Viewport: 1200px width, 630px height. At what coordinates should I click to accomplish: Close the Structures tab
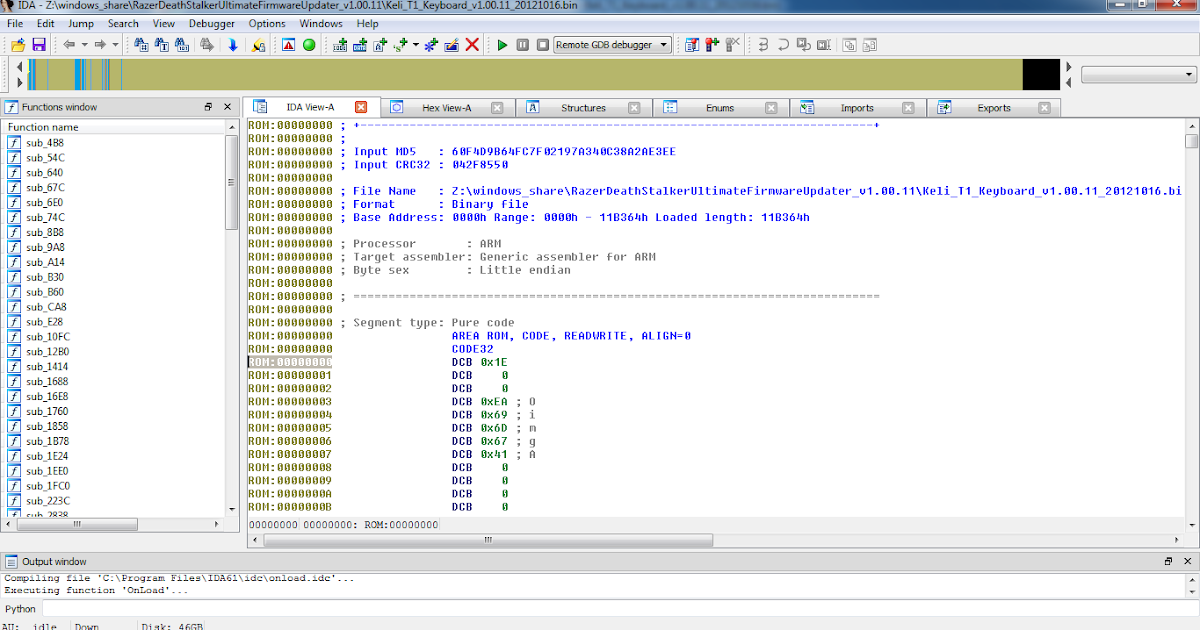[635, 108]
